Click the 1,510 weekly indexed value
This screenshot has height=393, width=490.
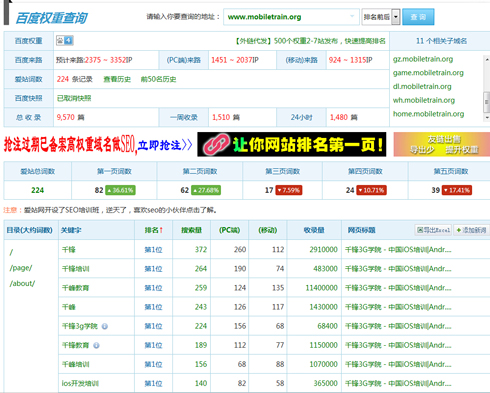click(x=221, y=117)
